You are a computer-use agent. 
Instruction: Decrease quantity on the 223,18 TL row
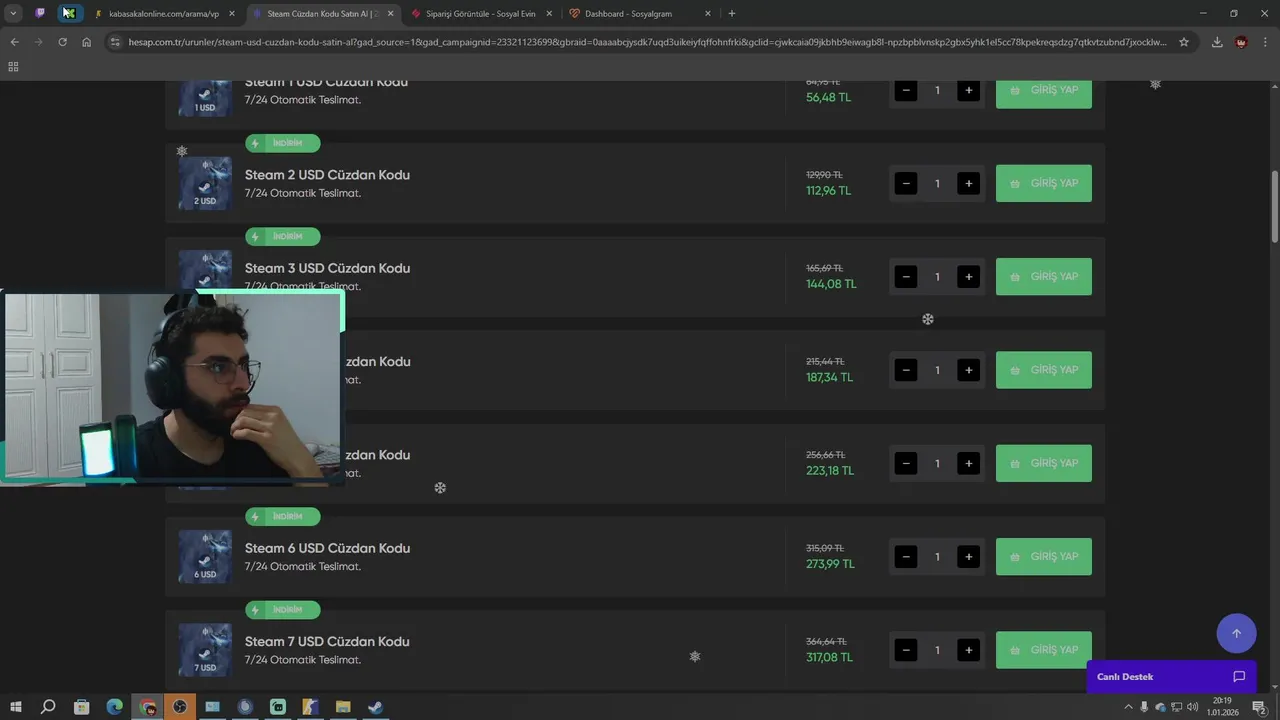click(x=906, y=464)
